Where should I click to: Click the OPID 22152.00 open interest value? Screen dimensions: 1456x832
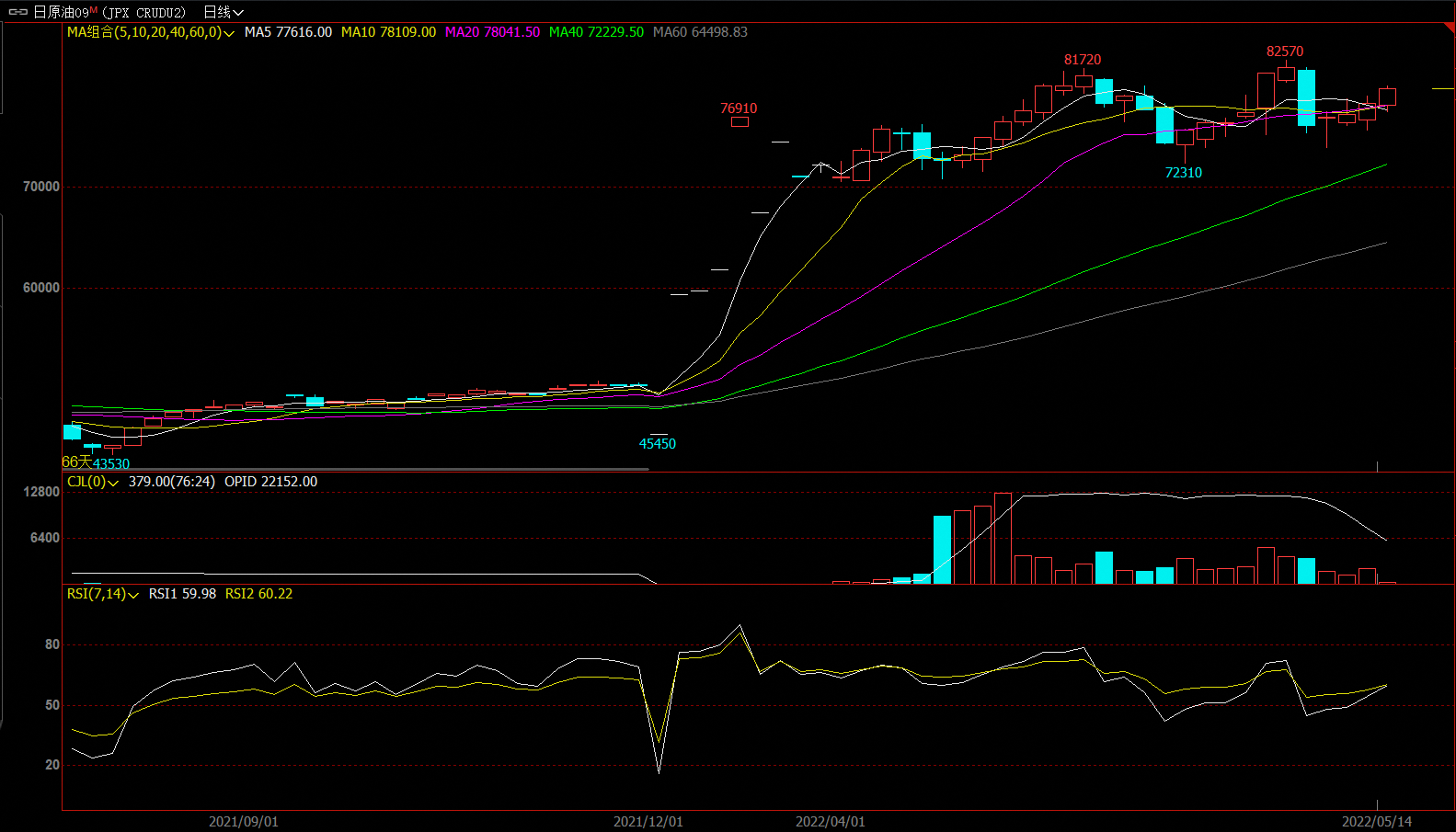(x=270, y=482)
